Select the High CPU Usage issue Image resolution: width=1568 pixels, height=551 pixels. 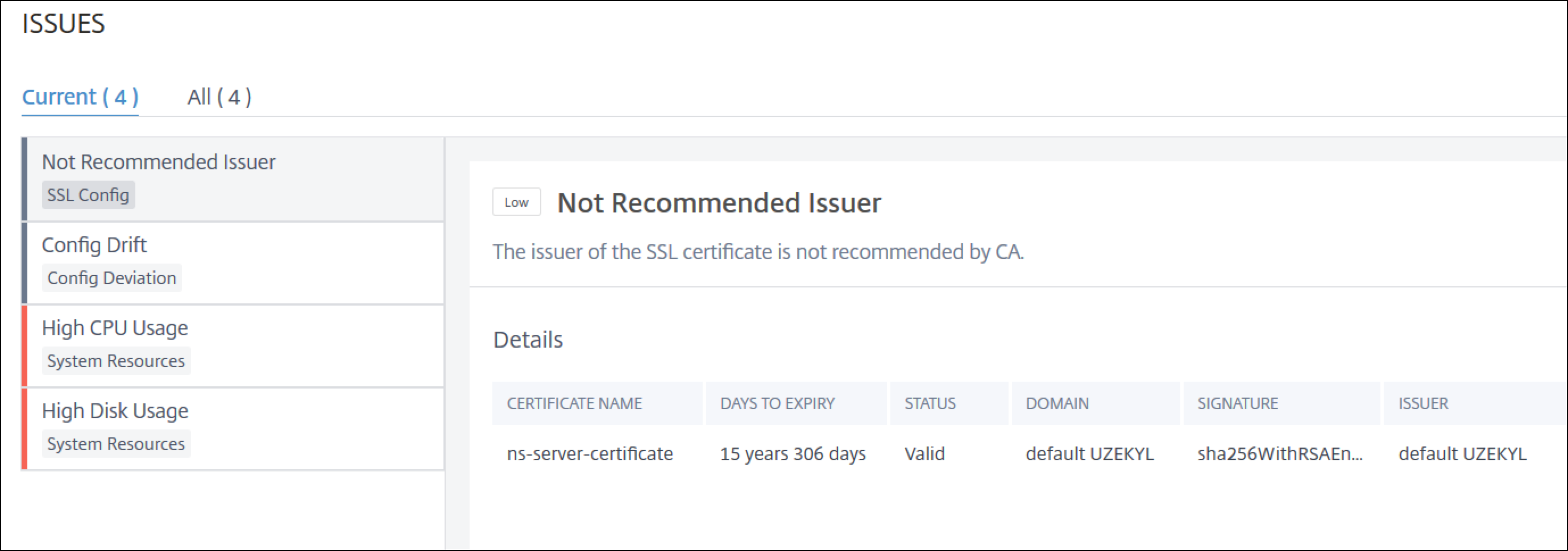(x=234, y=345)
